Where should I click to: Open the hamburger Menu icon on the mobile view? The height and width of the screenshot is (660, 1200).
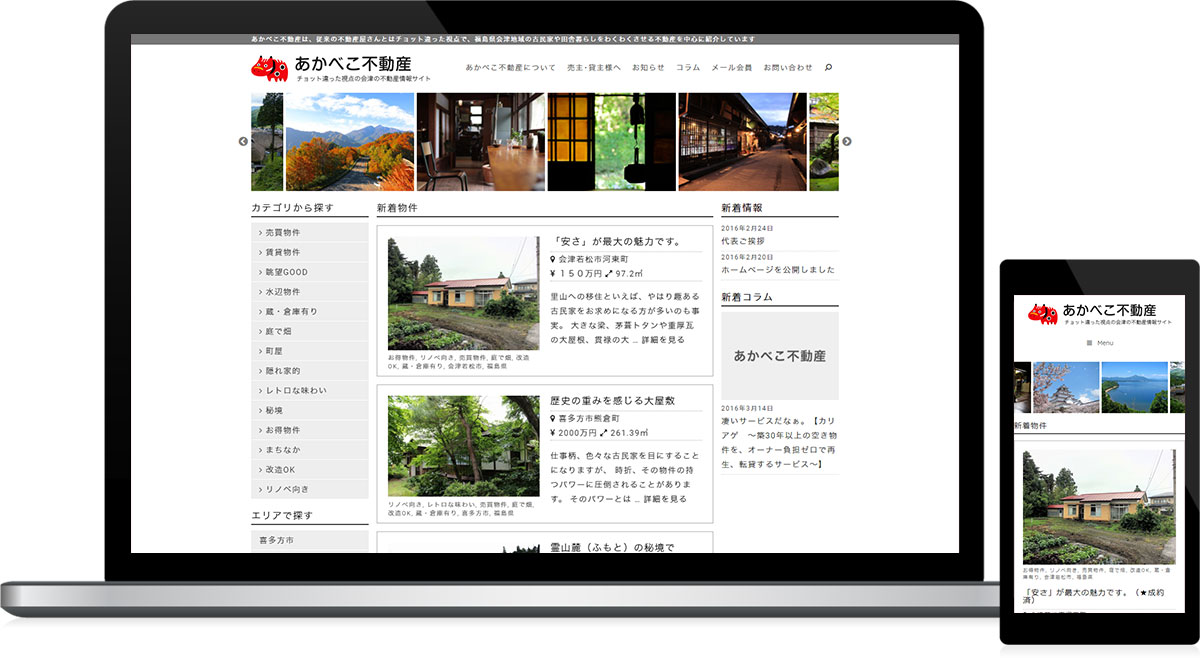point(1089,342)
